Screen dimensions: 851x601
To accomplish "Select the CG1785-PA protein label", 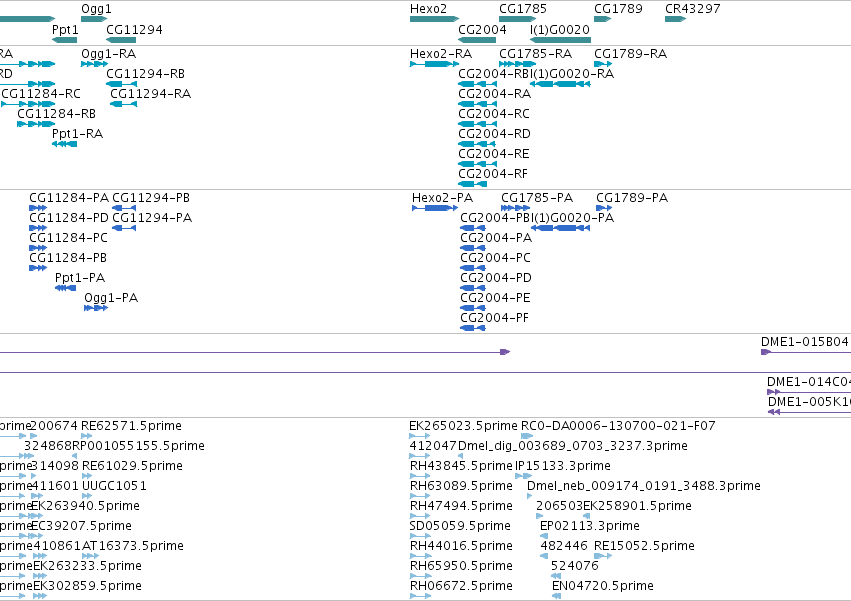I will point(537,198).
